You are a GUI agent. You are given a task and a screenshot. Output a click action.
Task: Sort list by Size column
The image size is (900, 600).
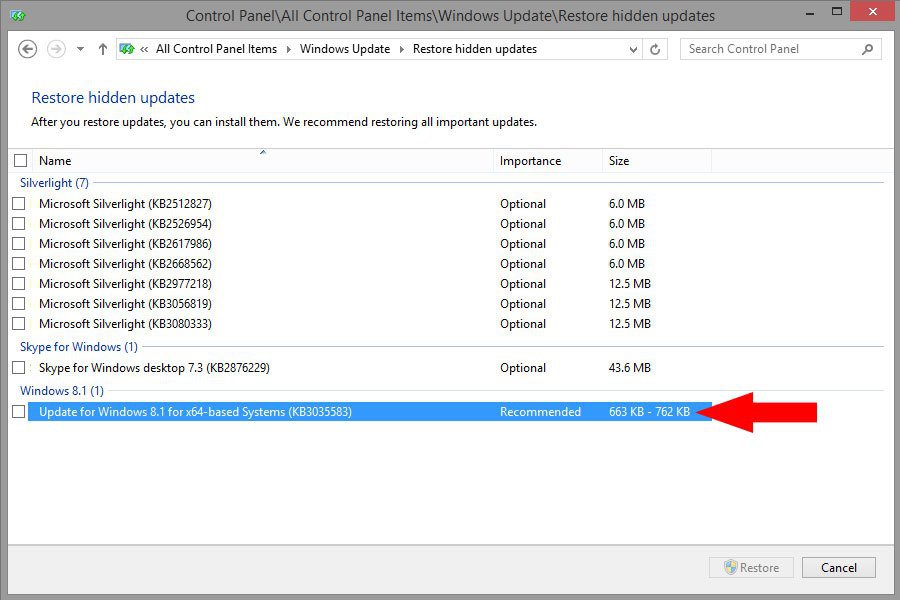point(657,161)
